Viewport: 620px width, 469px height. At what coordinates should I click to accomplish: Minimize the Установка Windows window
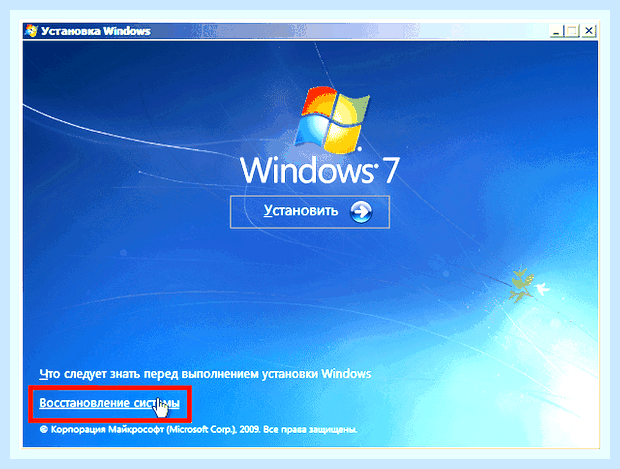[x=556, y=31]
